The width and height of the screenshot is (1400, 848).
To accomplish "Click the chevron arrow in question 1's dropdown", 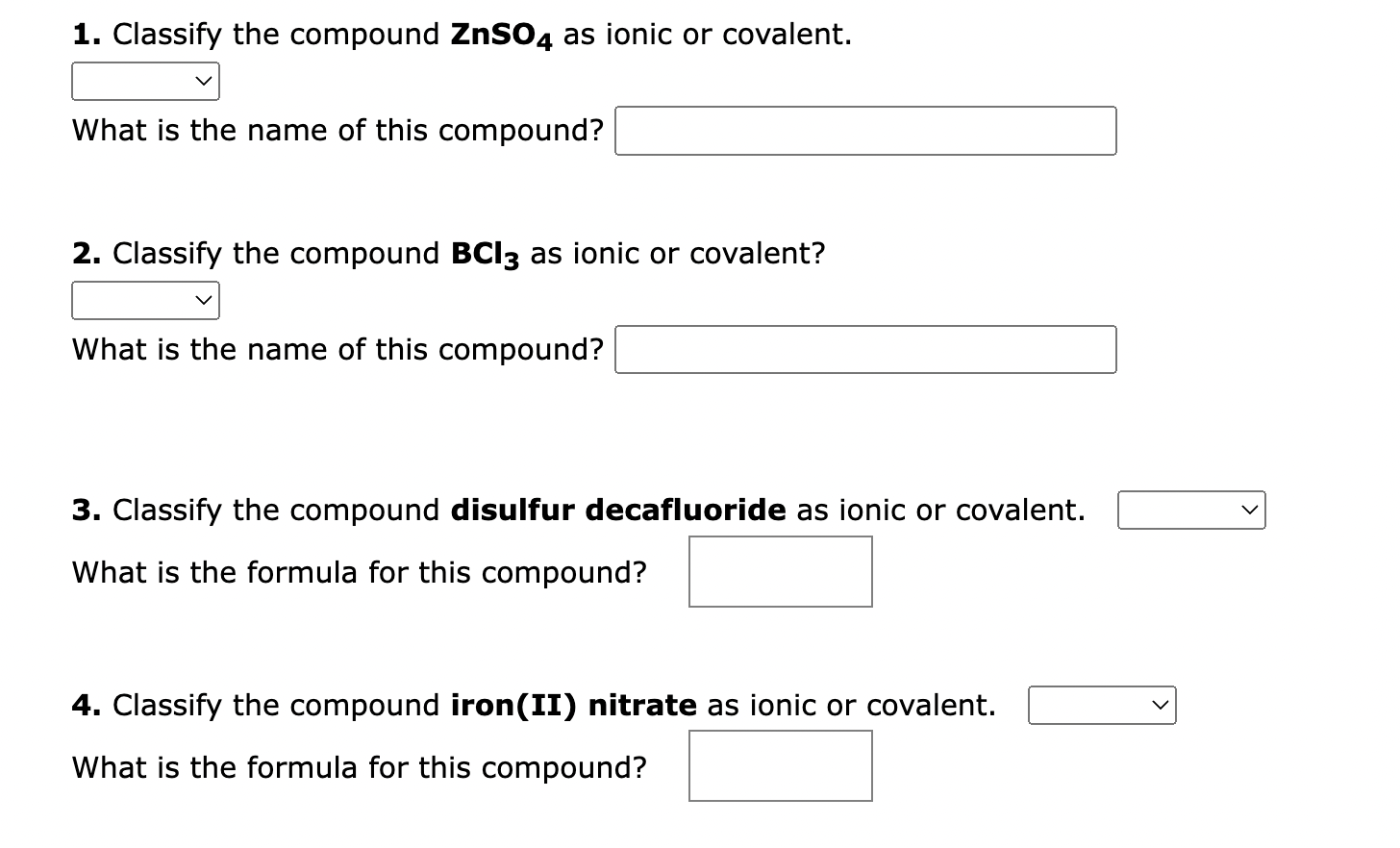I will [203, 81].
